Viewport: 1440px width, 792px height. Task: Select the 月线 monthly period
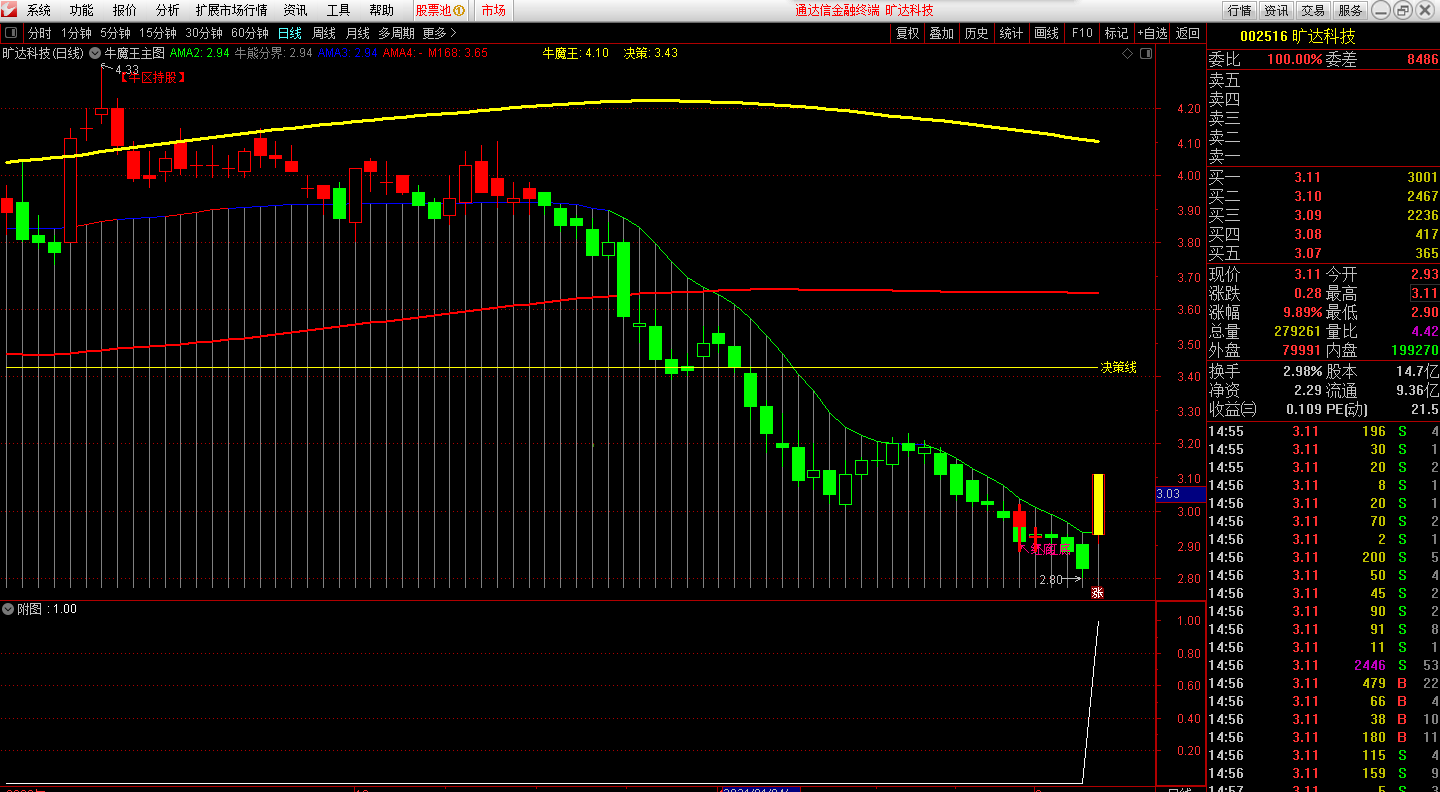tap(358, 33)
